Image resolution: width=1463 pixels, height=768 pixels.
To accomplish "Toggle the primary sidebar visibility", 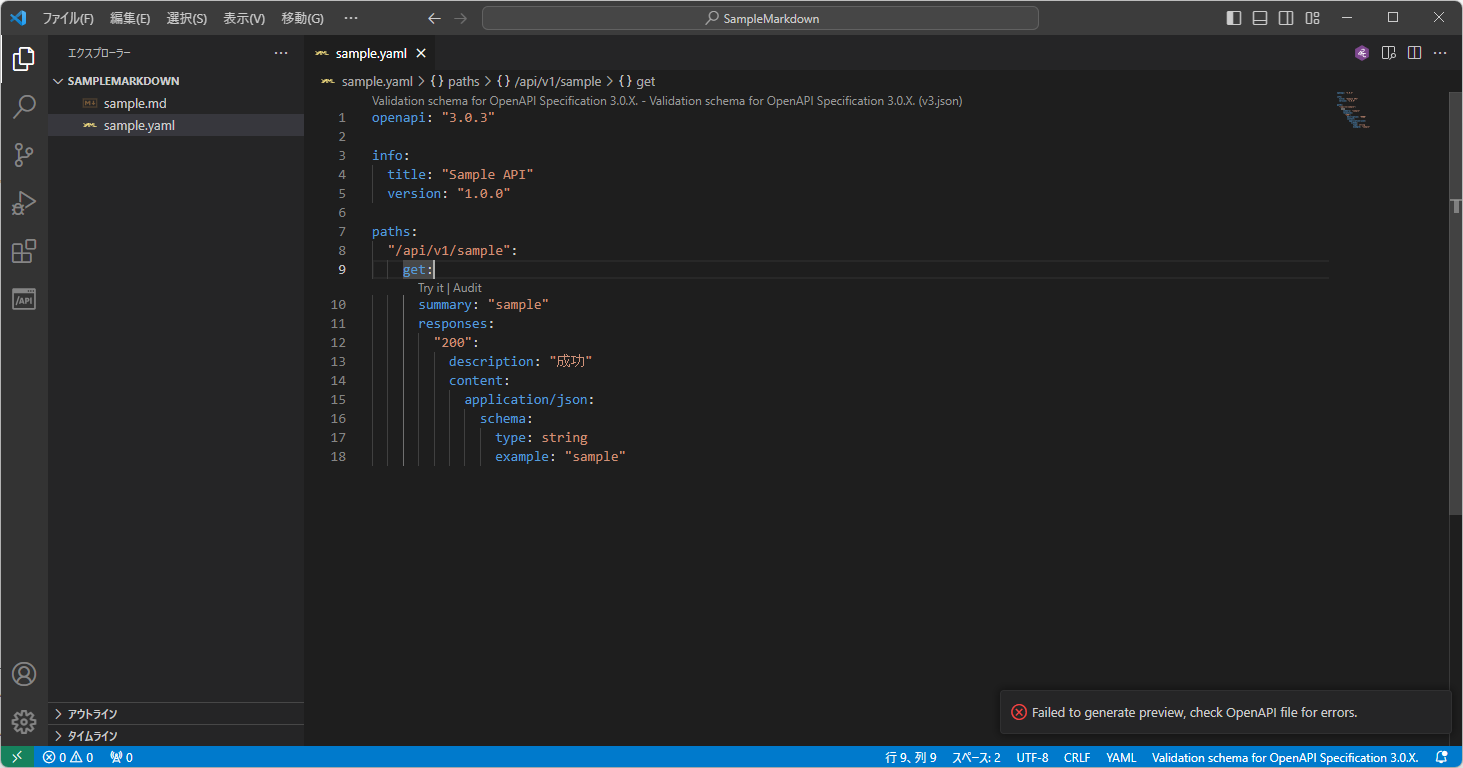I will 1233,17.
